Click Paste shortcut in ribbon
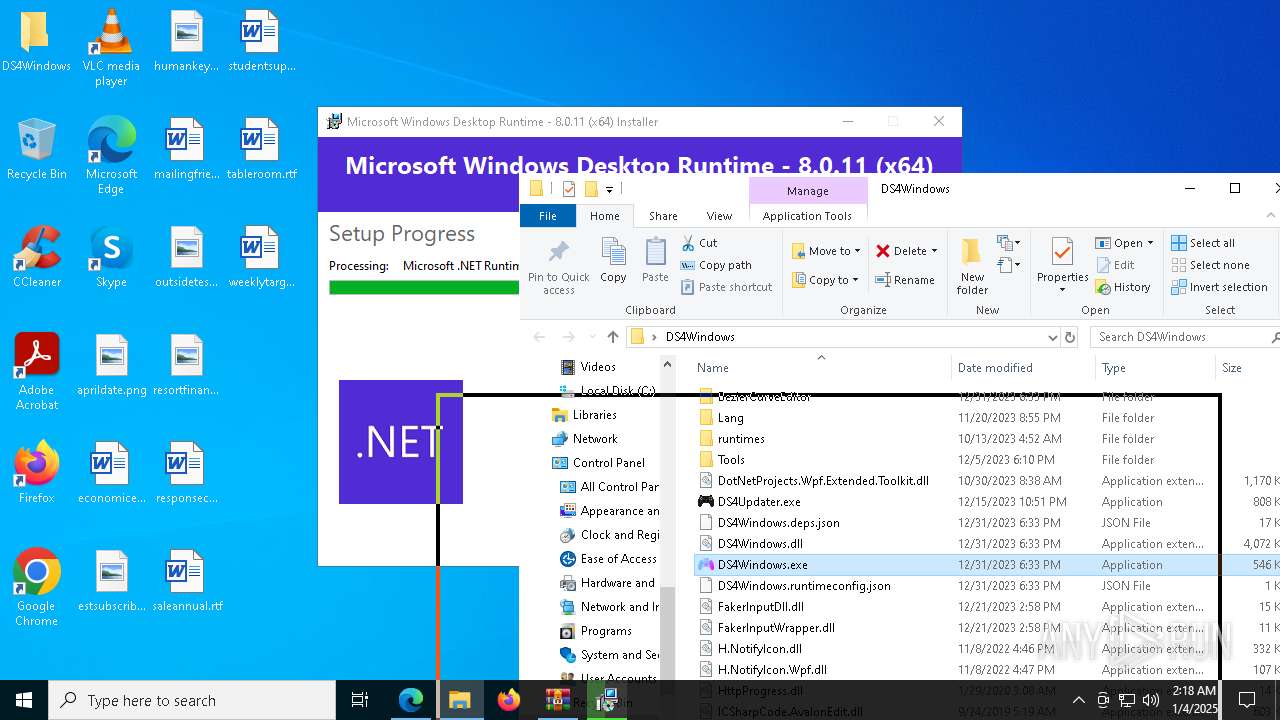Viewport: 1280px width, 720px height. click(x=726, y=287)
